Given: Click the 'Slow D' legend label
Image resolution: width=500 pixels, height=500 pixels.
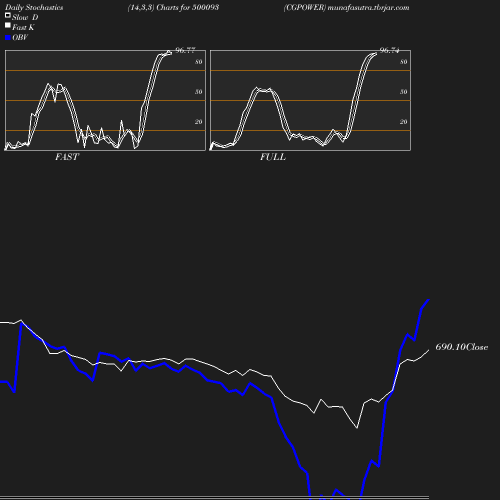Looking at the screenshot, I should [25, 17].
